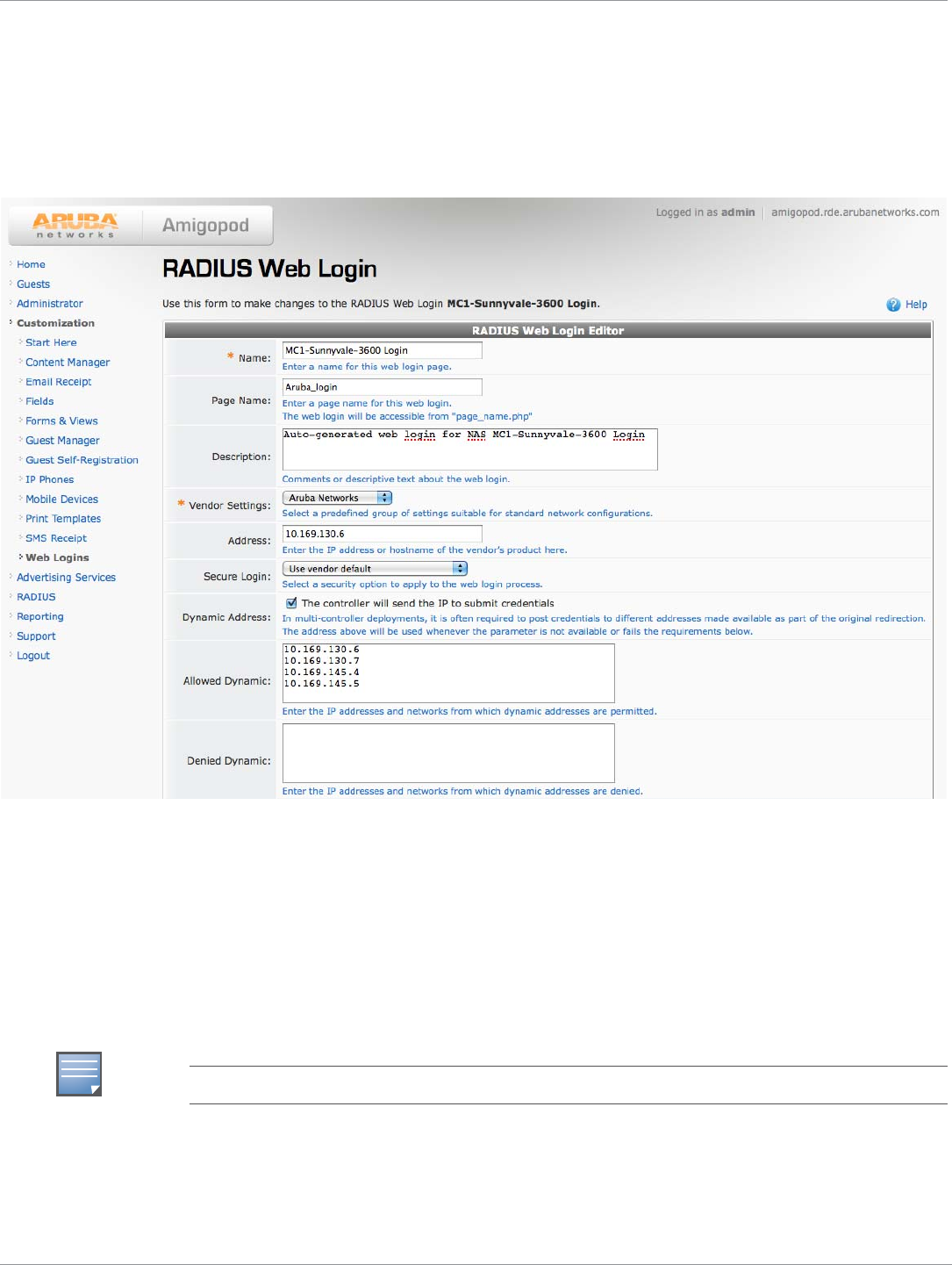Click the blue Help question-mark icon

click(x=893, y=305)
